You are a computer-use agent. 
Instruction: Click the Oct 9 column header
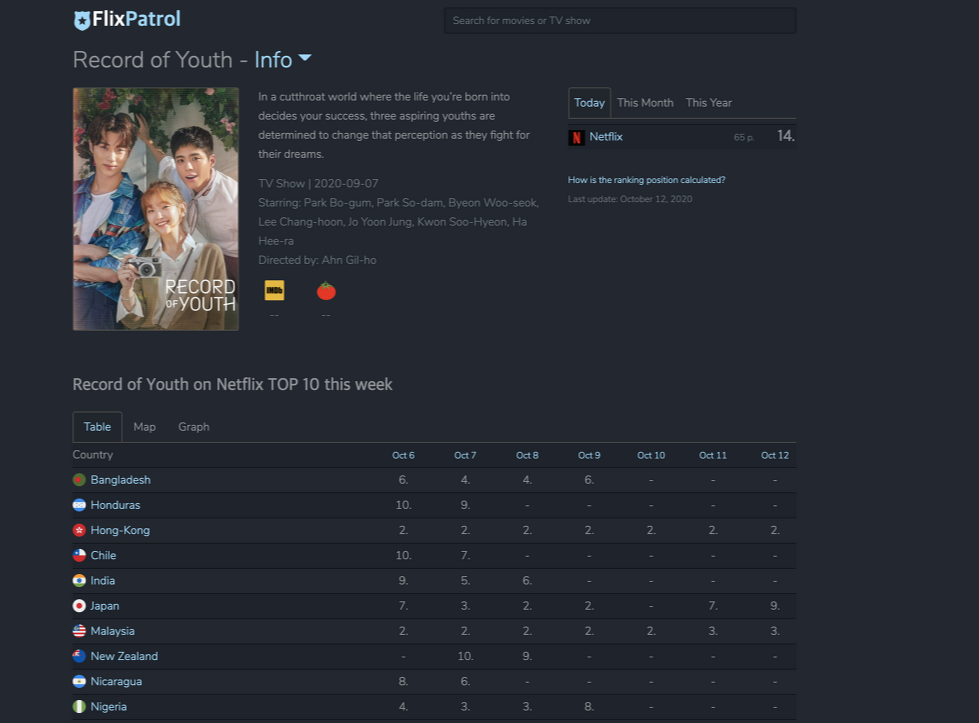point(589,455)
